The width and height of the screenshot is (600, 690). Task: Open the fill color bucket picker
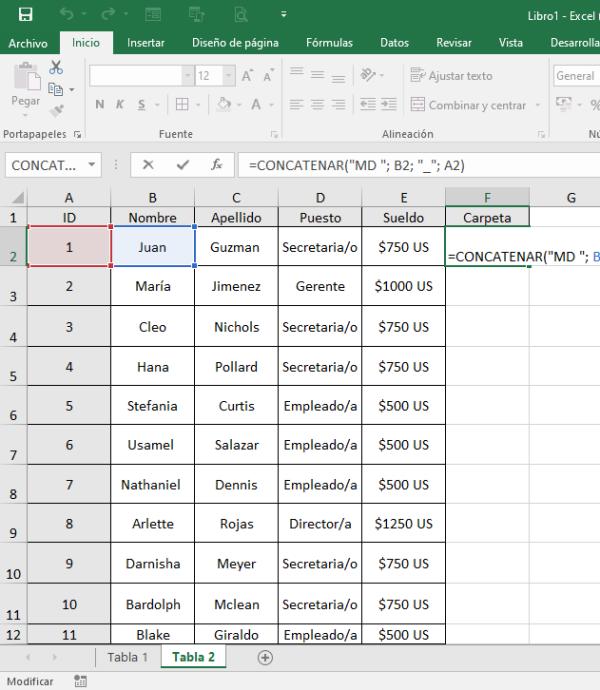click(x=224, y=105)
